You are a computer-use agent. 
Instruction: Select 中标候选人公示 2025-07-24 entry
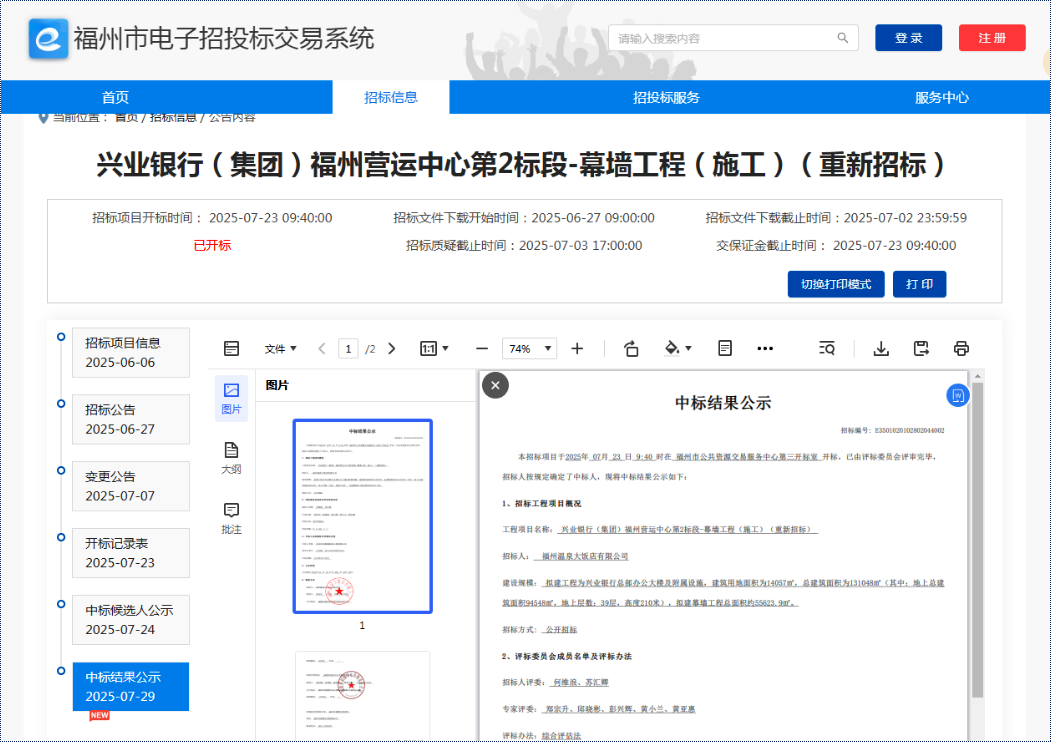click(x=131, y=620)
